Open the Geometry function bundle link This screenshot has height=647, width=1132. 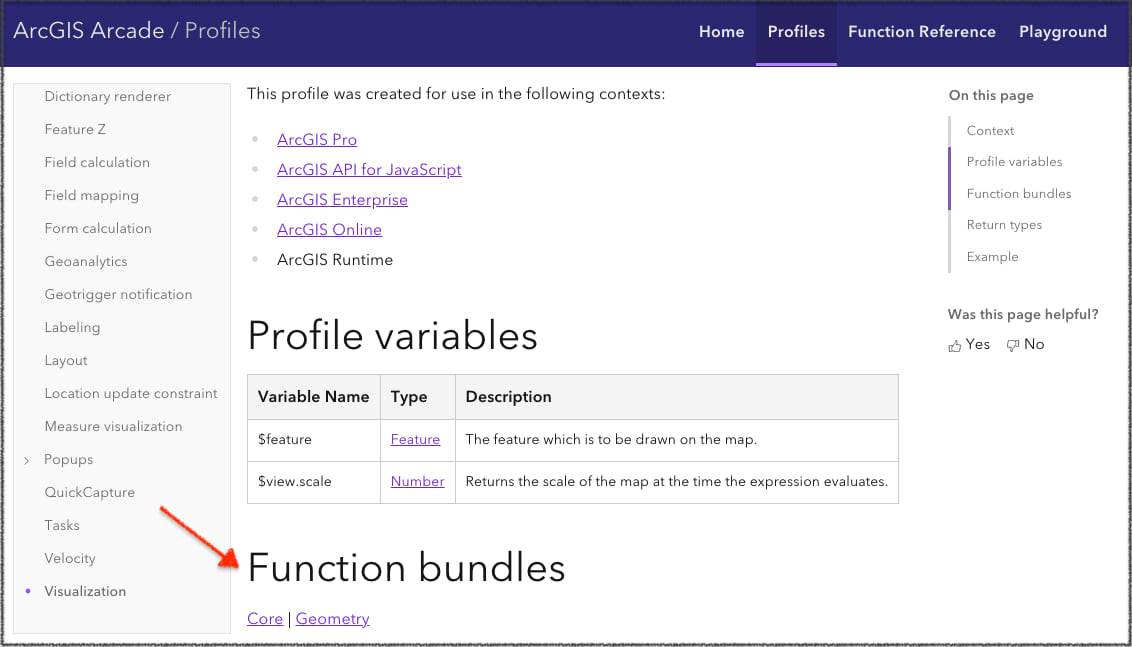point(332,618)
